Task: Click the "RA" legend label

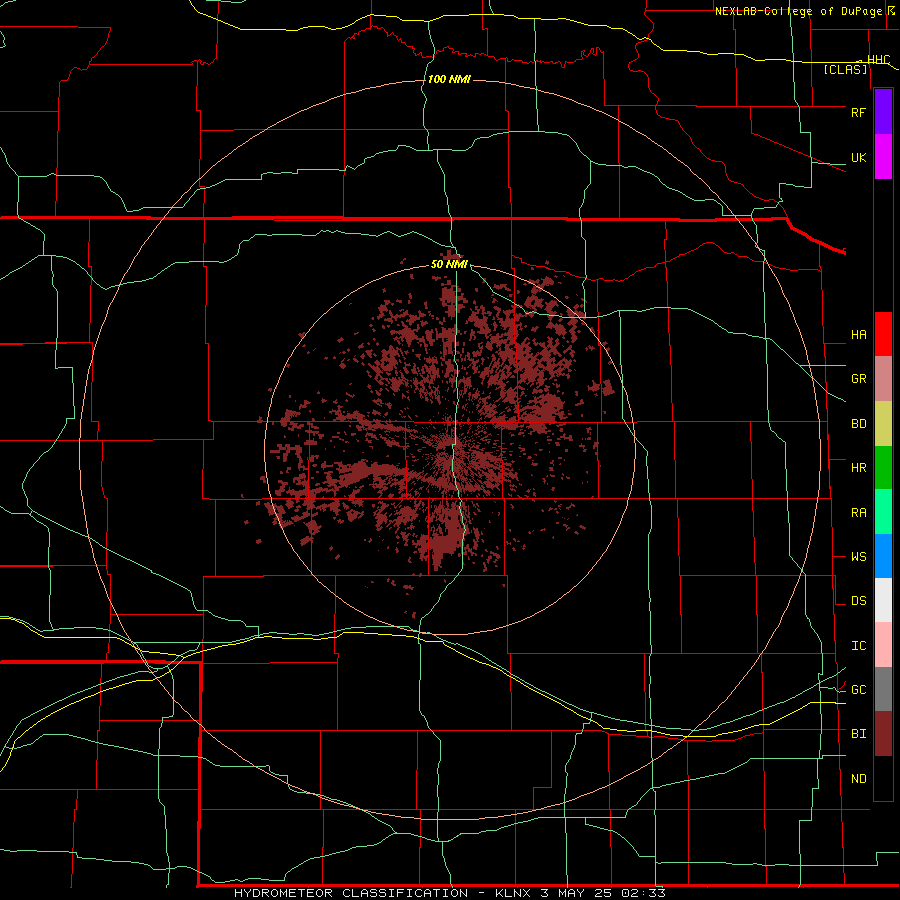Action: [858, 513]
